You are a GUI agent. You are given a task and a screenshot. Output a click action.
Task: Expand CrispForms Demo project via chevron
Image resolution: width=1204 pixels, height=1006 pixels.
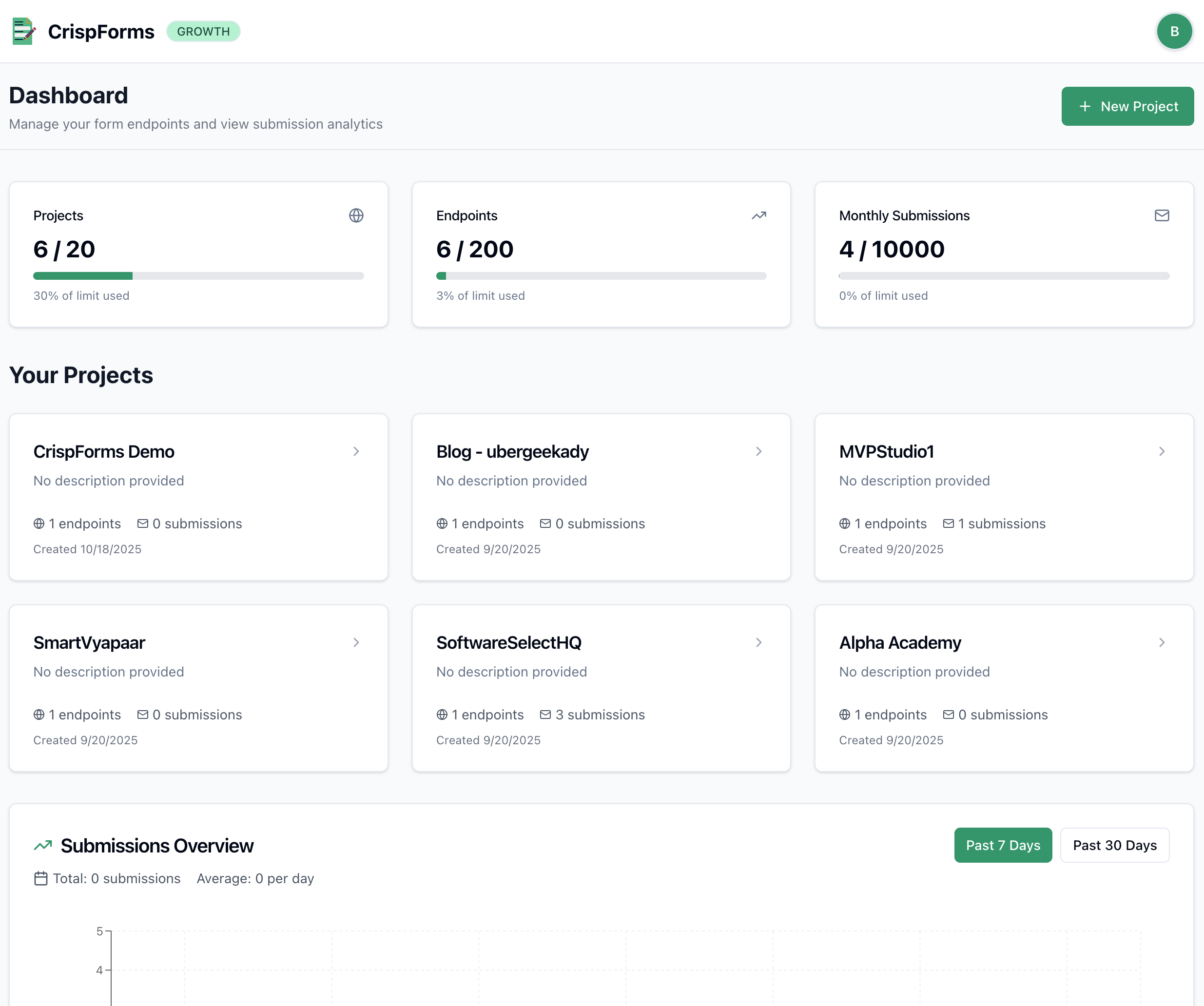356,452
